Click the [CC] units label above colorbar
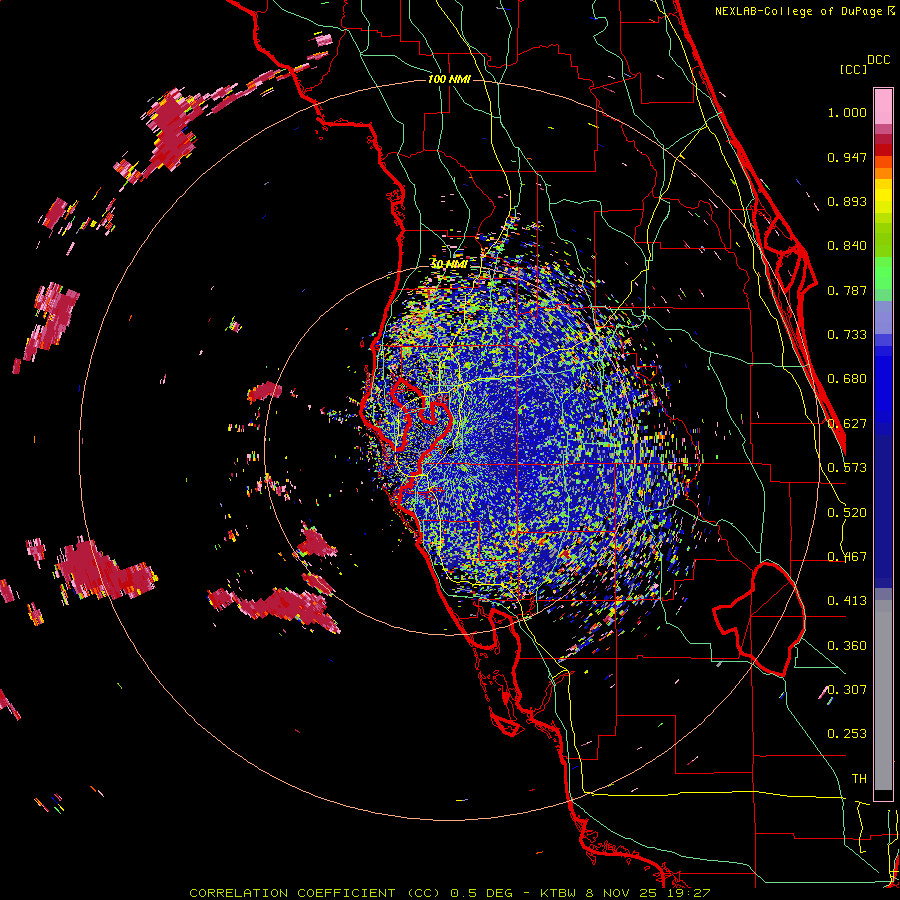900x900 pixels. point(853,69)
